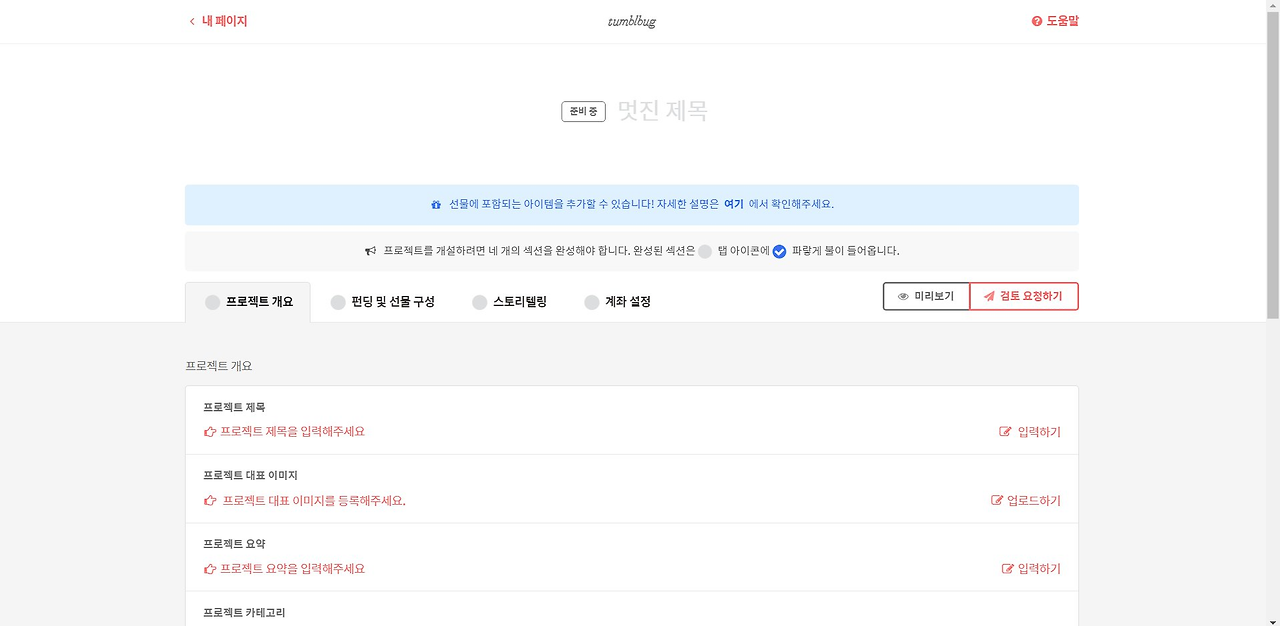This screenshot has width=1280, height=626.
Task: Click scrollbar down arrow
Action: (1272, 619)
